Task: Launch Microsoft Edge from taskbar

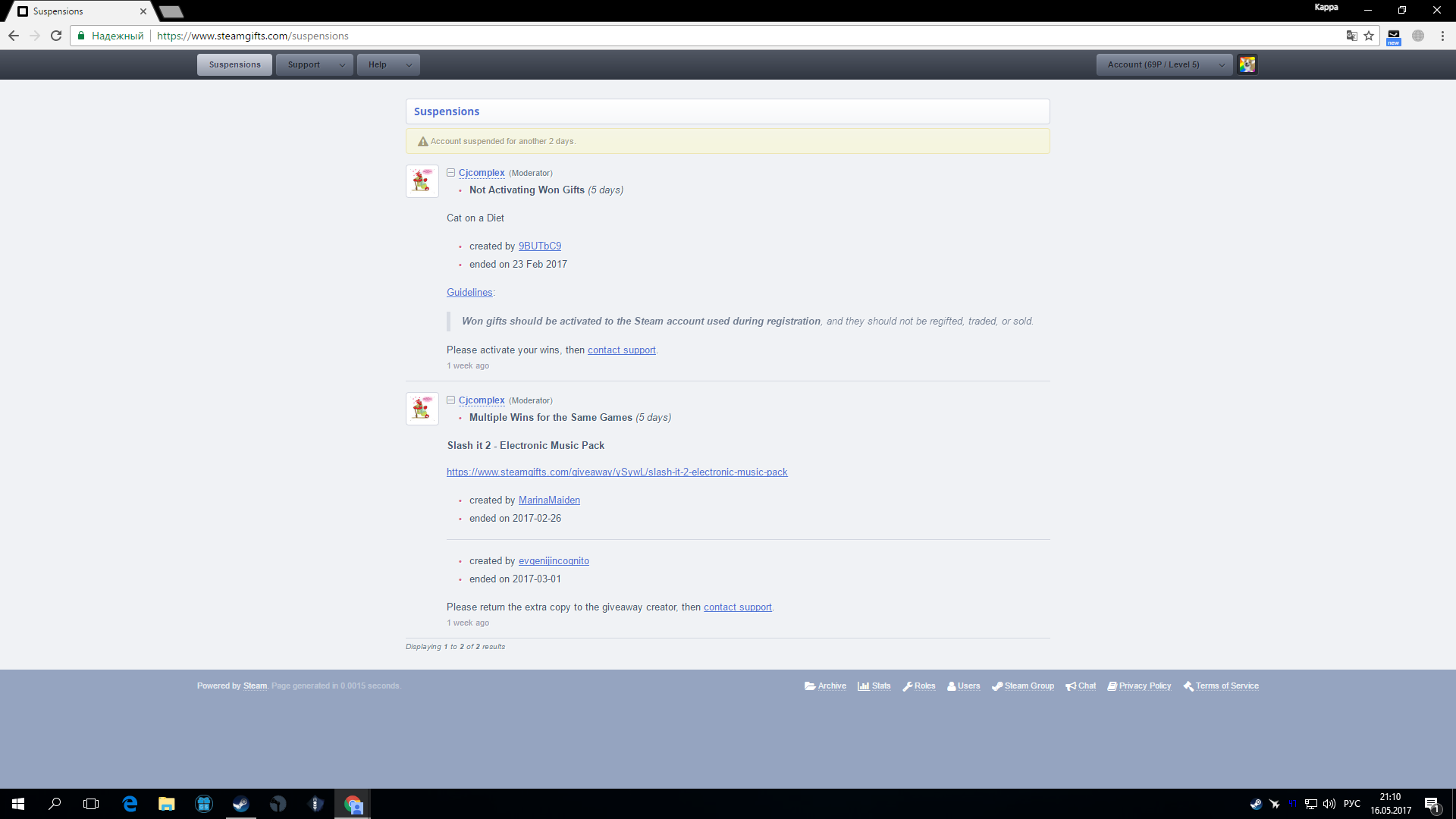Action: tap(130, 804)
